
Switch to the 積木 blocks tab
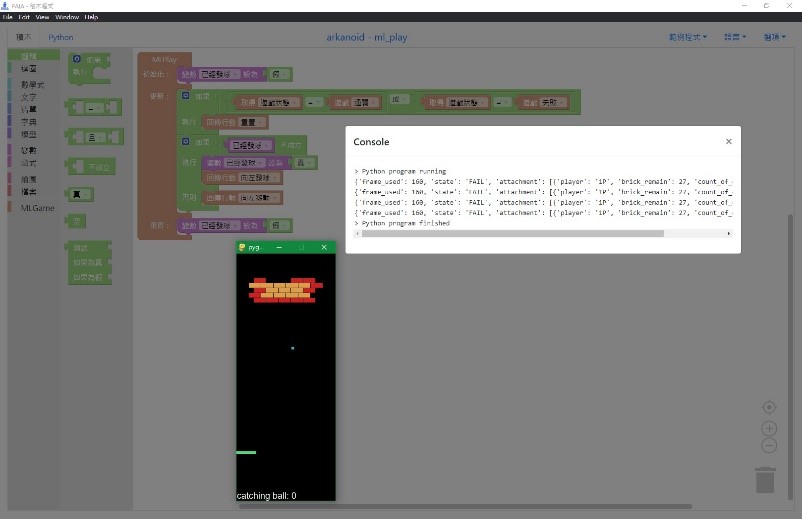[24, 37]
